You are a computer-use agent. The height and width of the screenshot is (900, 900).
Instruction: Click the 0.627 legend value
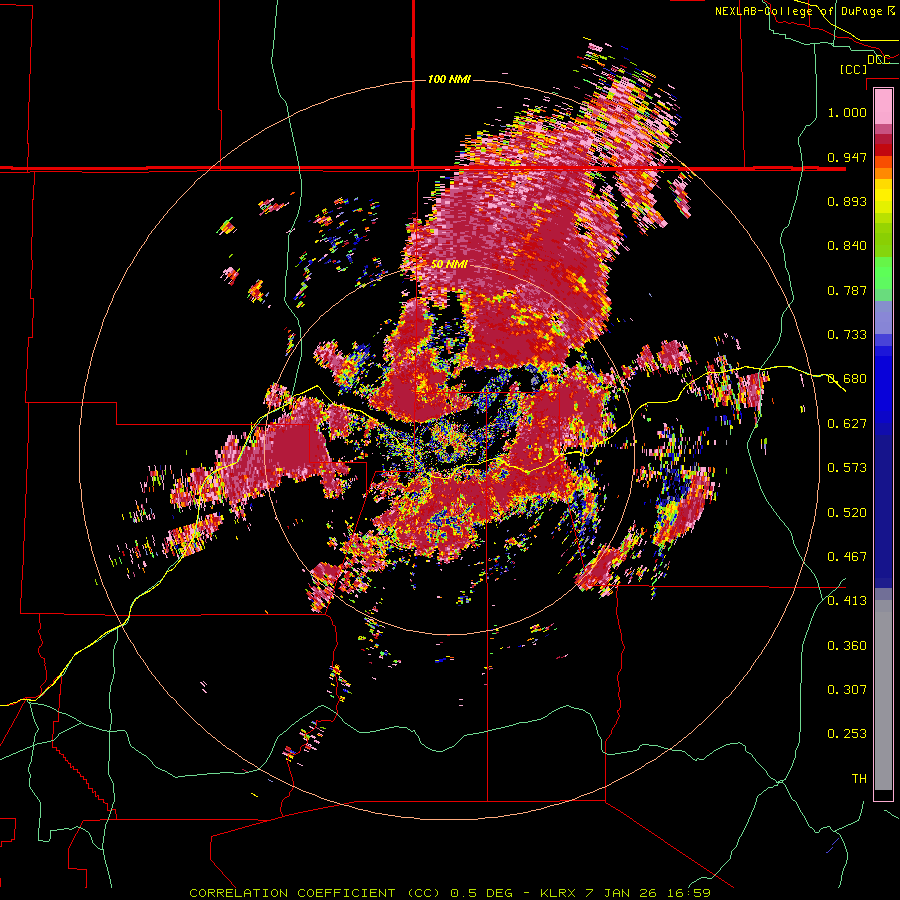pos(847,424)
